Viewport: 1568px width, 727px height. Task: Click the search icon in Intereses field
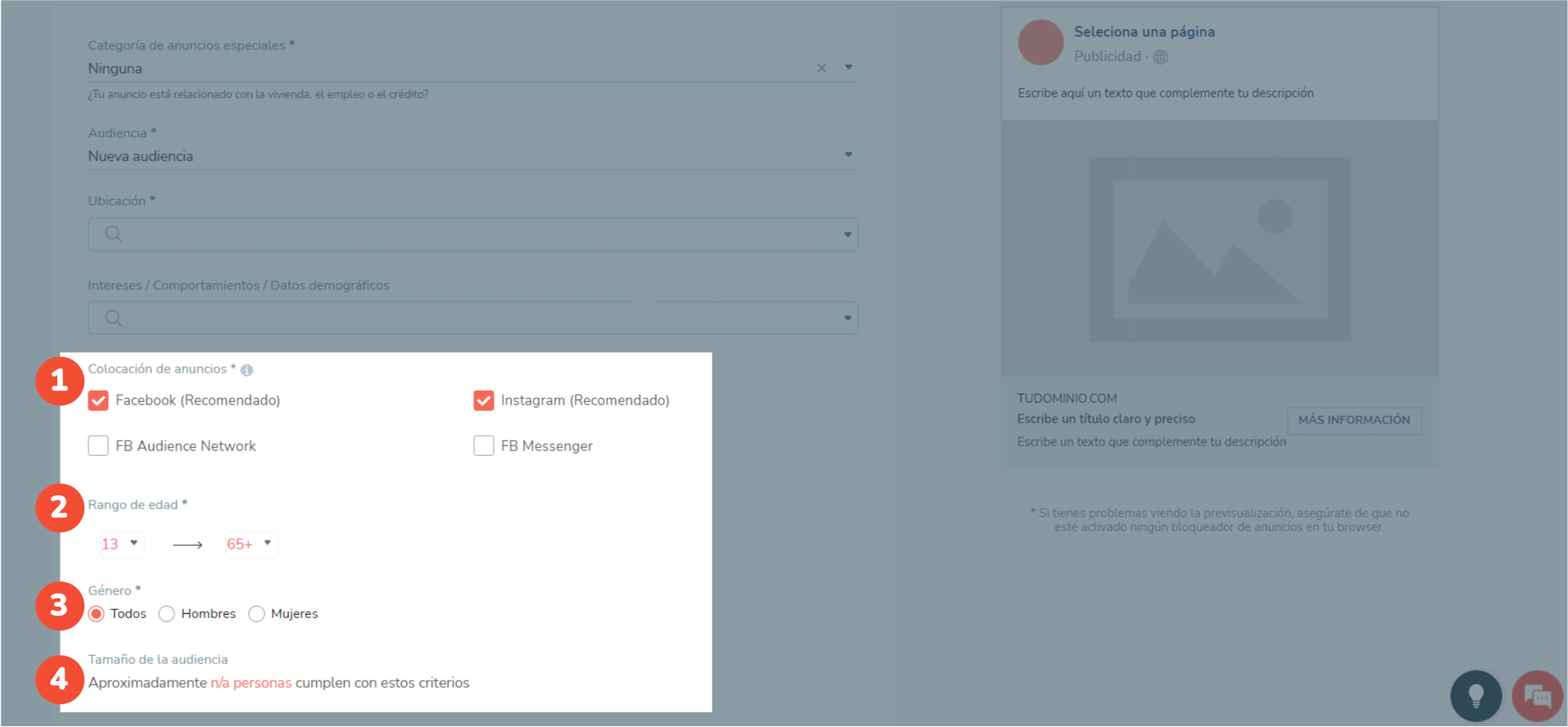click(114, 318)
